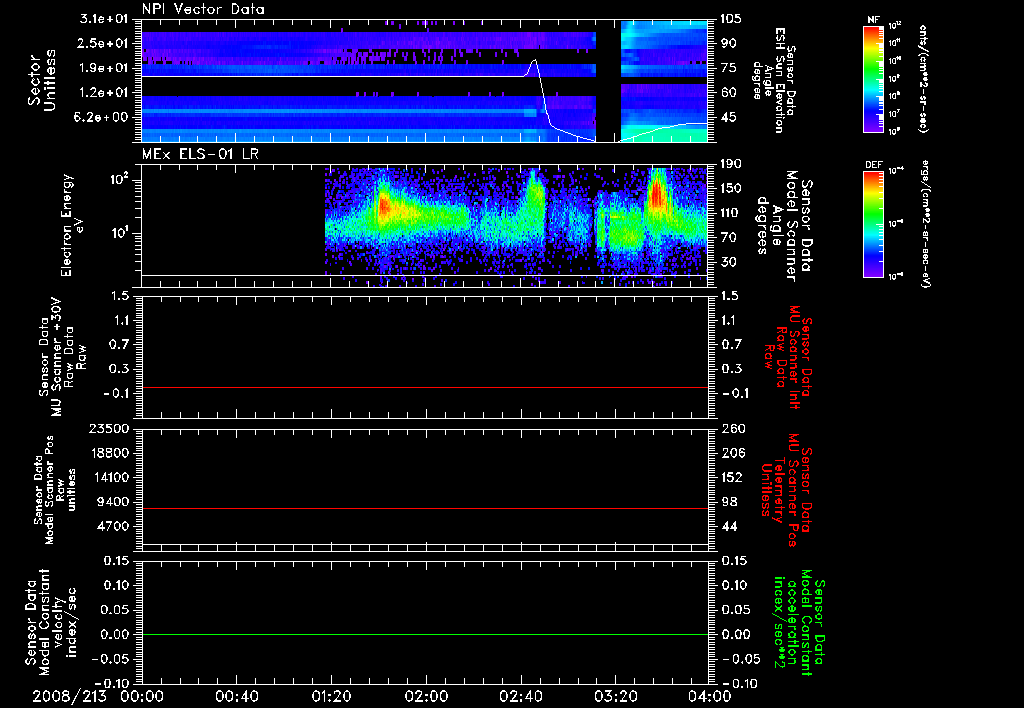The height and width of the screenshot is (708, 1024).
Task: Click the '02:40' time axis label
Action: point(520,697)
